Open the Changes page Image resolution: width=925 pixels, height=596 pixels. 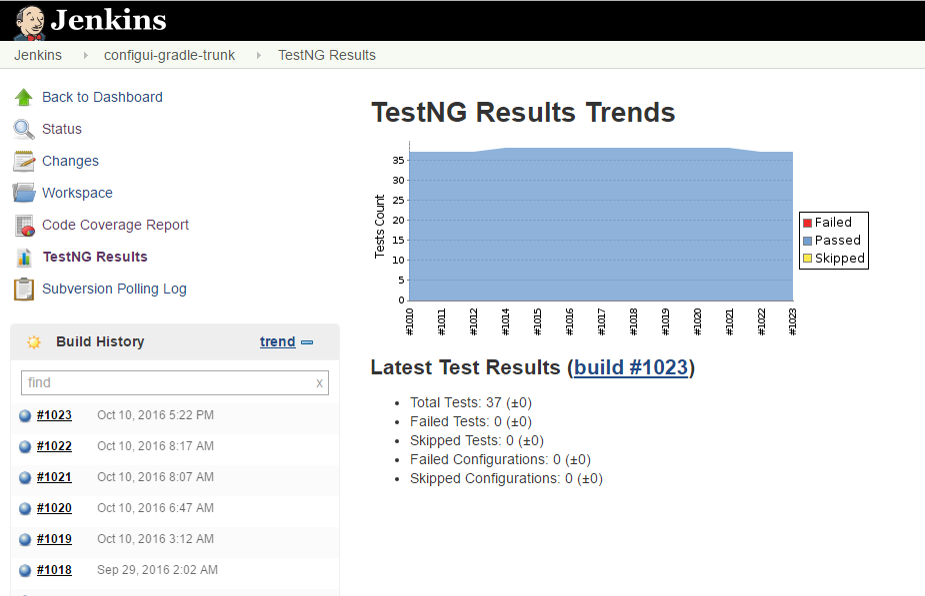pyautogui.click(x=70, y=161)
